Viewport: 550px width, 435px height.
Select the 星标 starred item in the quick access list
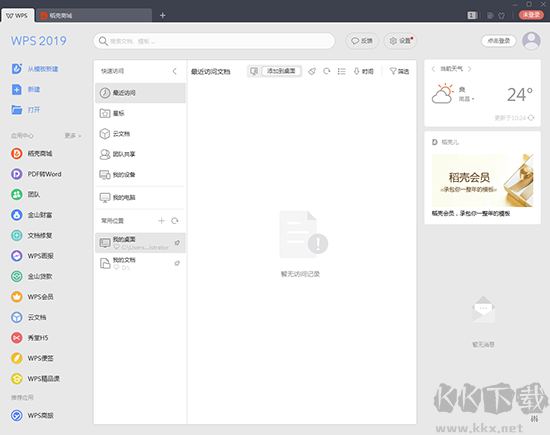click(140, 113)
